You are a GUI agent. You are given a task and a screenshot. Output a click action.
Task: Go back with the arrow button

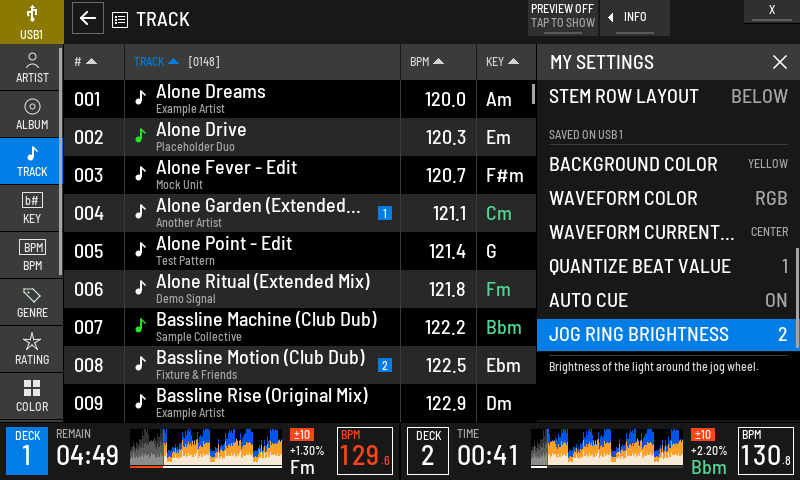click(88, 18)
